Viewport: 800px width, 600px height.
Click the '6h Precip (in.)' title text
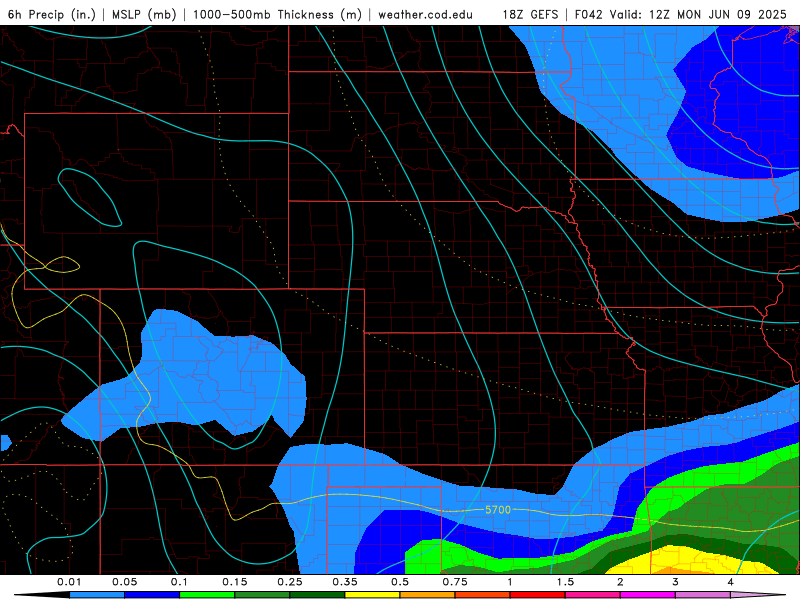(x=52, y=14)
